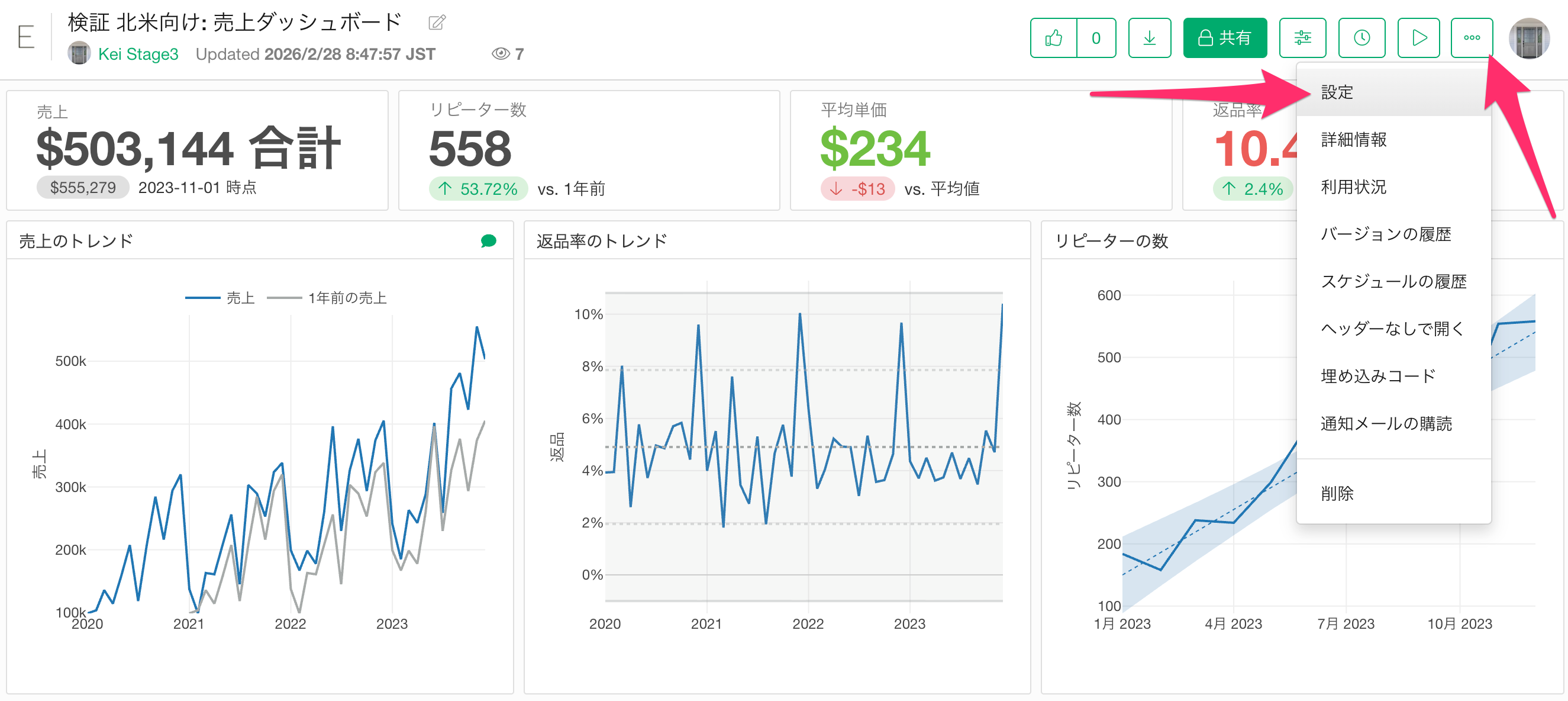Click the pencil edit-title icon
This screenshot has height=701, width=1568.
[x=437, y=23]
